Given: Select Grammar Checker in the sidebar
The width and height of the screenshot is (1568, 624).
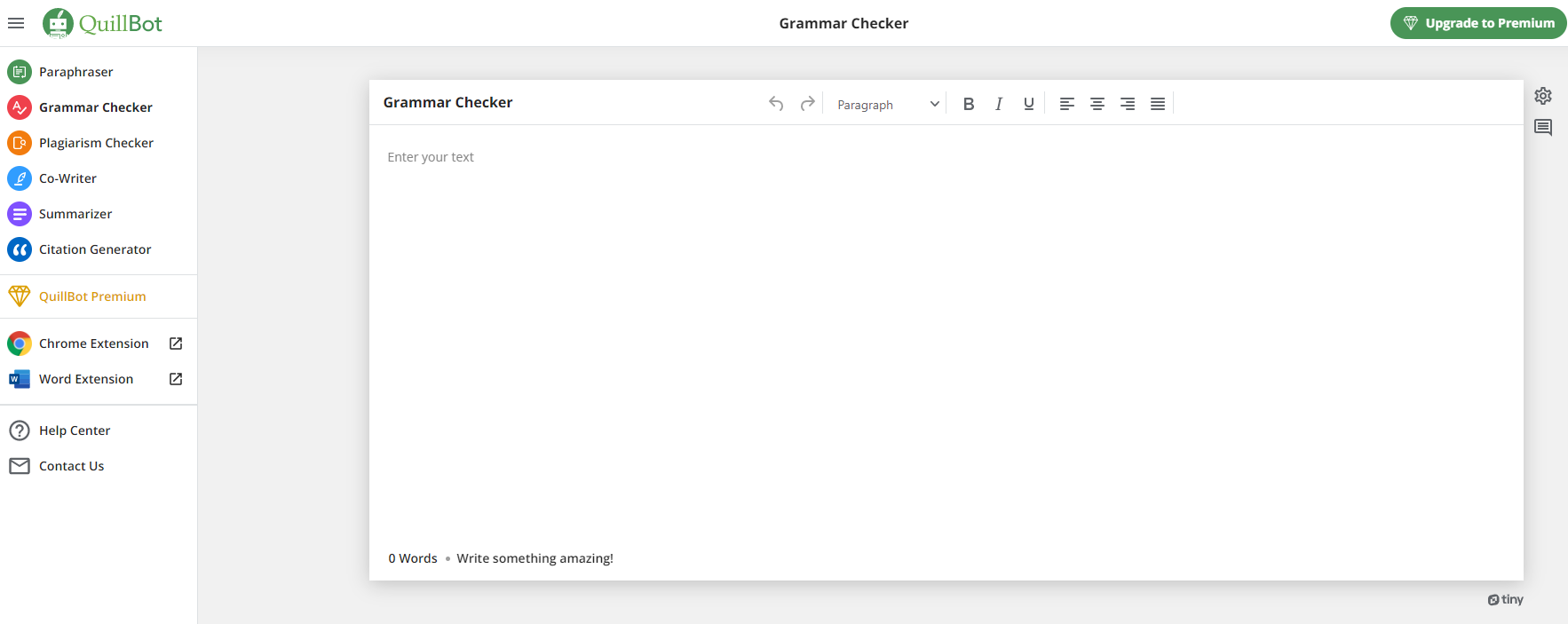Looking at the screenshot, I should point(96,107).
